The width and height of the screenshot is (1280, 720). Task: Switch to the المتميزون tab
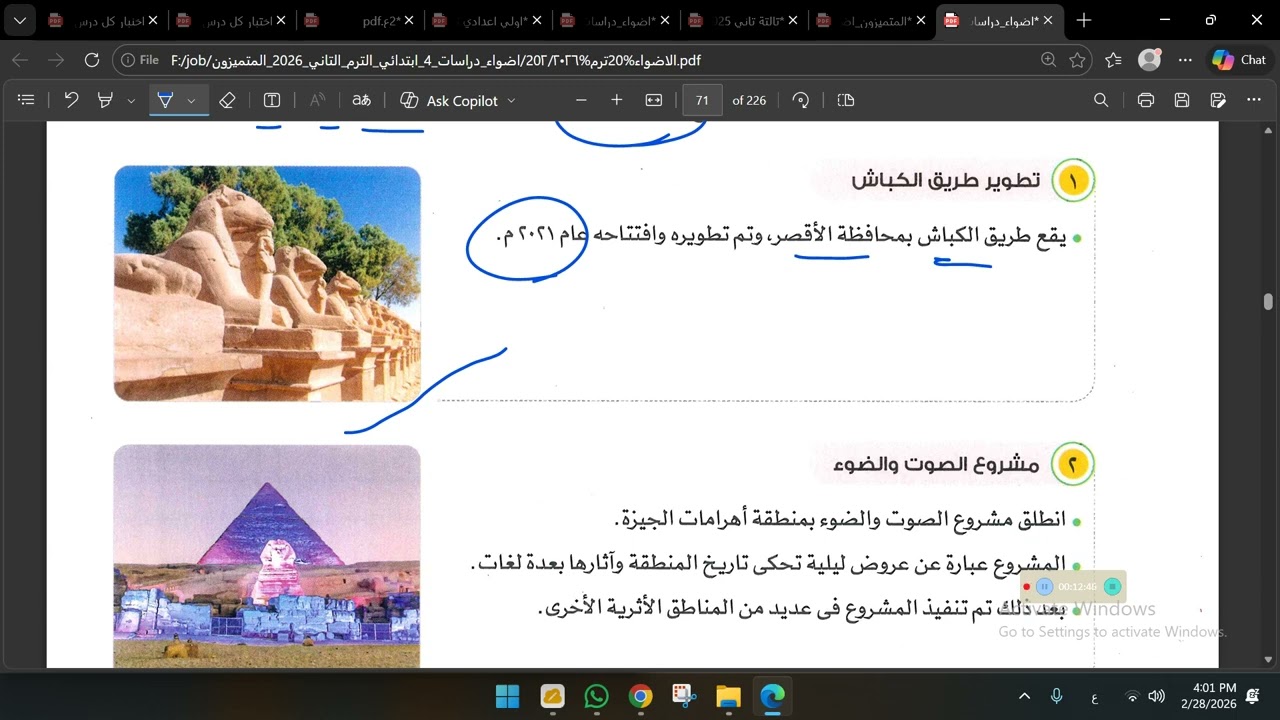click(x=870, y=20)
